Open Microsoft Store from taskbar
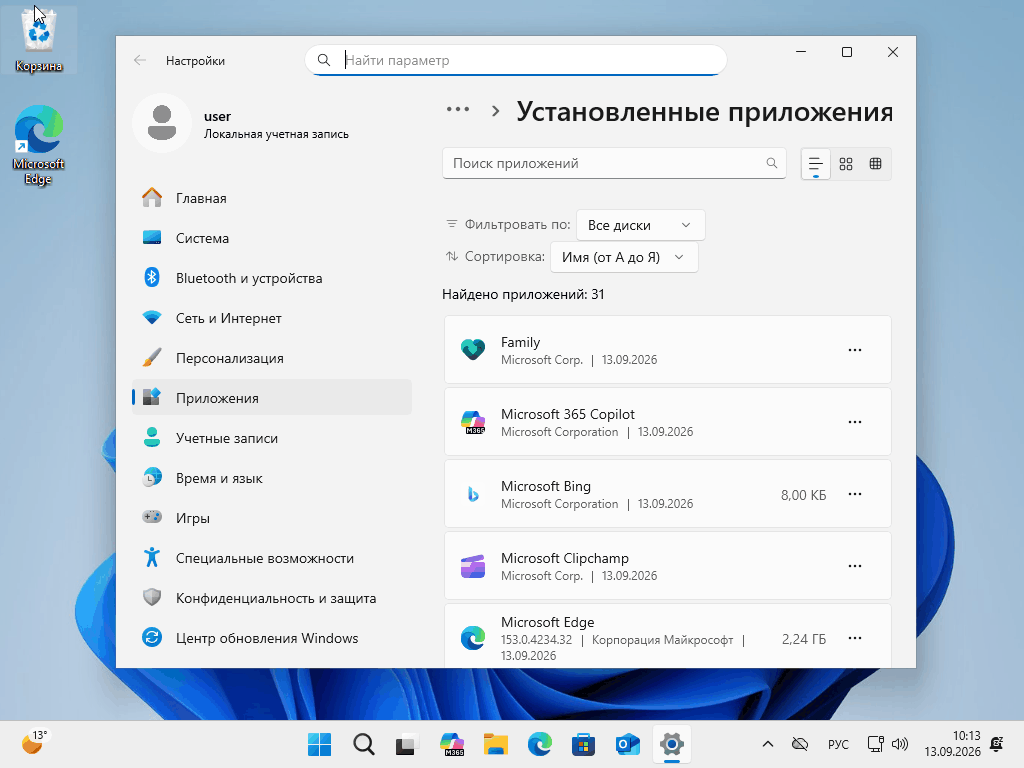 pyautogui.click(x=583, y=744)
